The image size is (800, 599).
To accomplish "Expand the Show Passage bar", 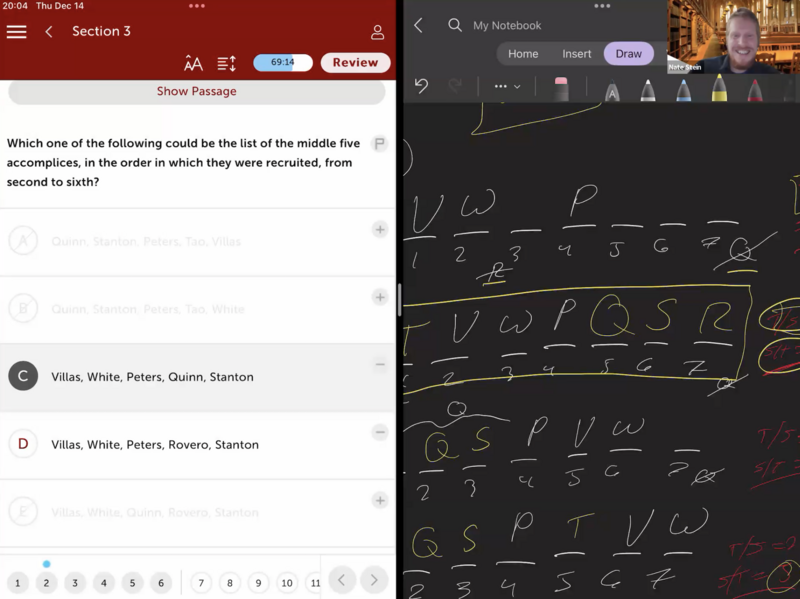I will tap(197, 91).
